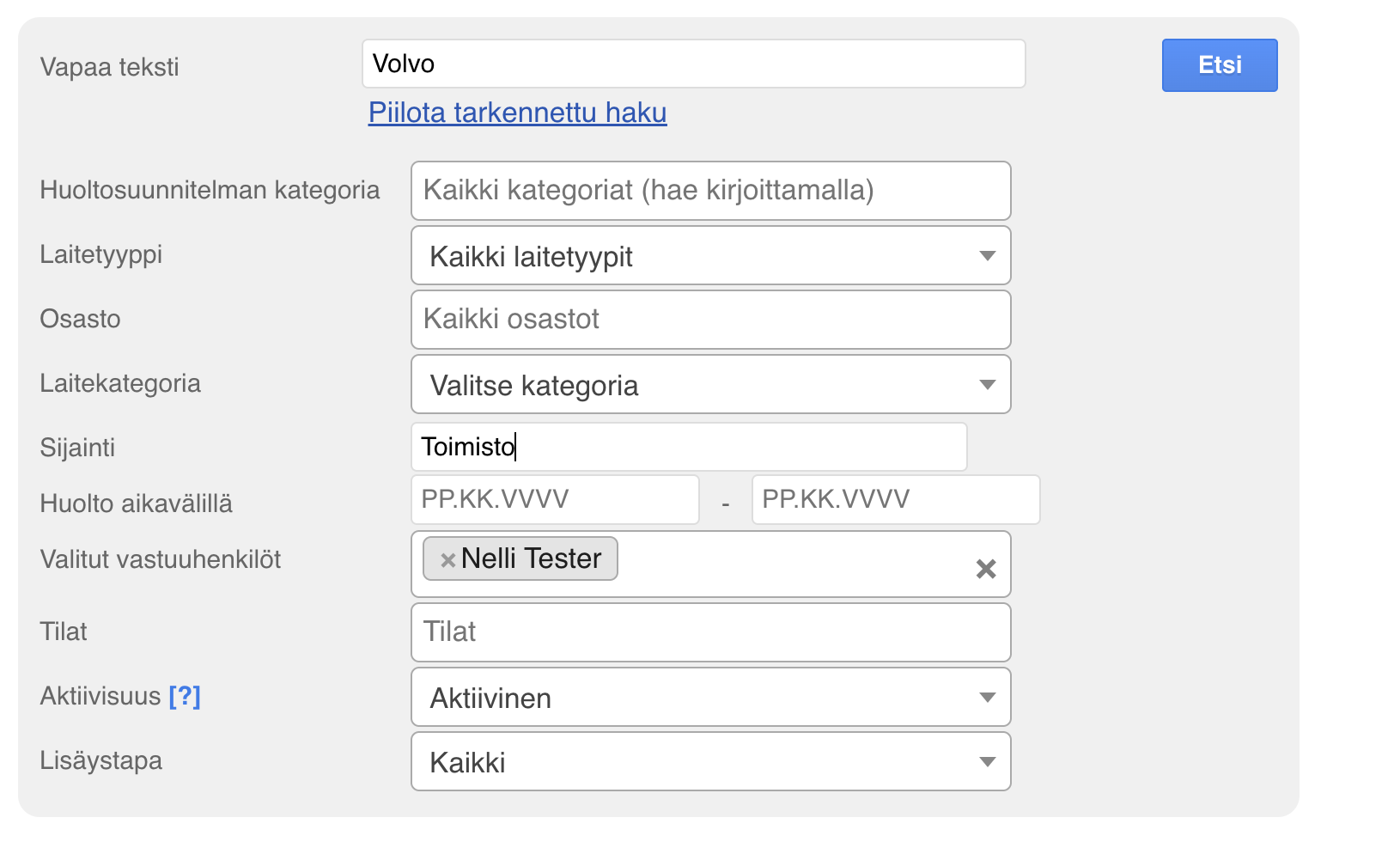Click the Etsi search button
The image size is (1400, 842).
1219,65
